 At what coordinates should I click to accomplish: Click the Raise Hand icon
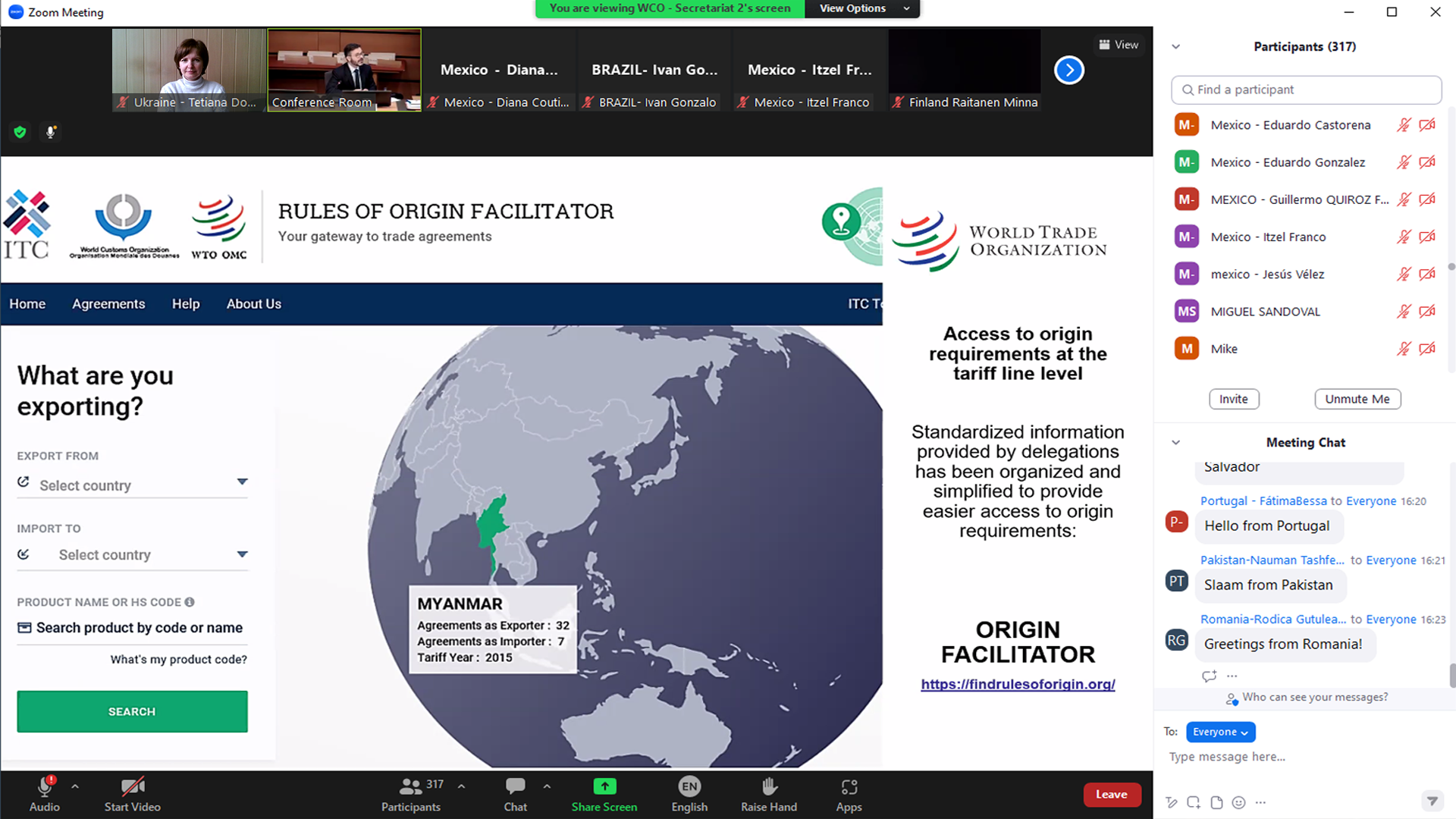(769, 786)
